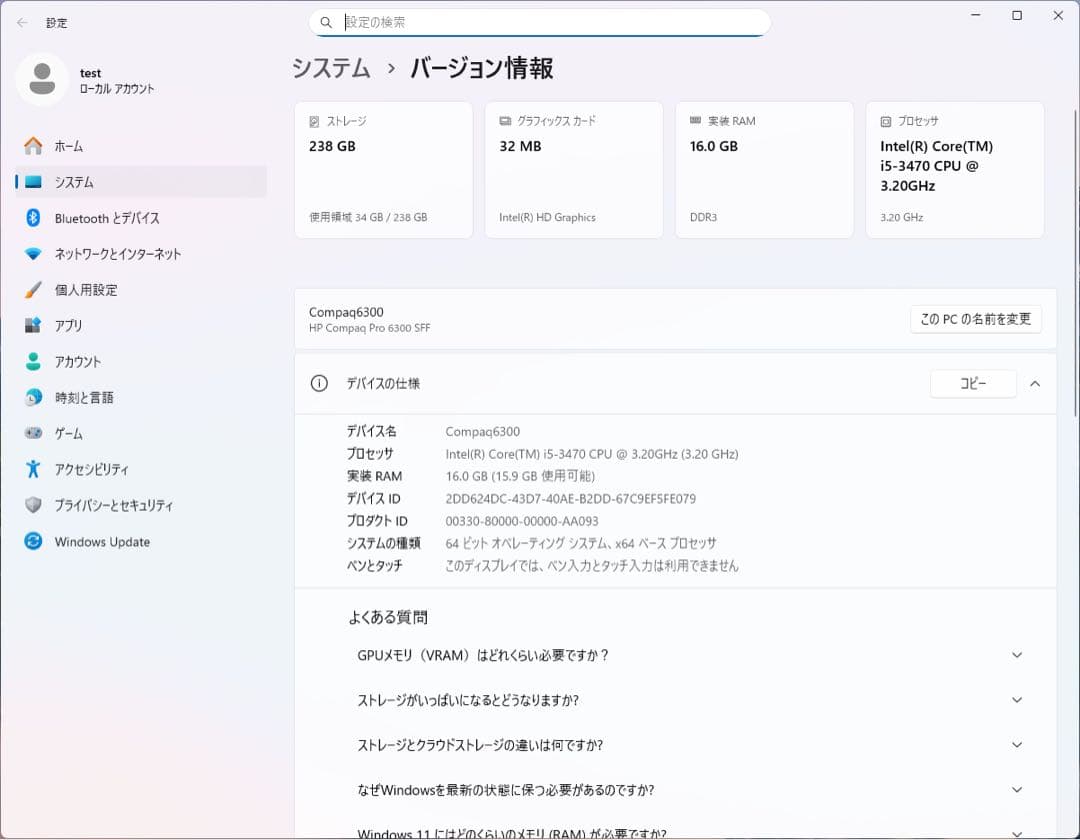
Task: Click the ゲーム controller icon
Action: 34,433
